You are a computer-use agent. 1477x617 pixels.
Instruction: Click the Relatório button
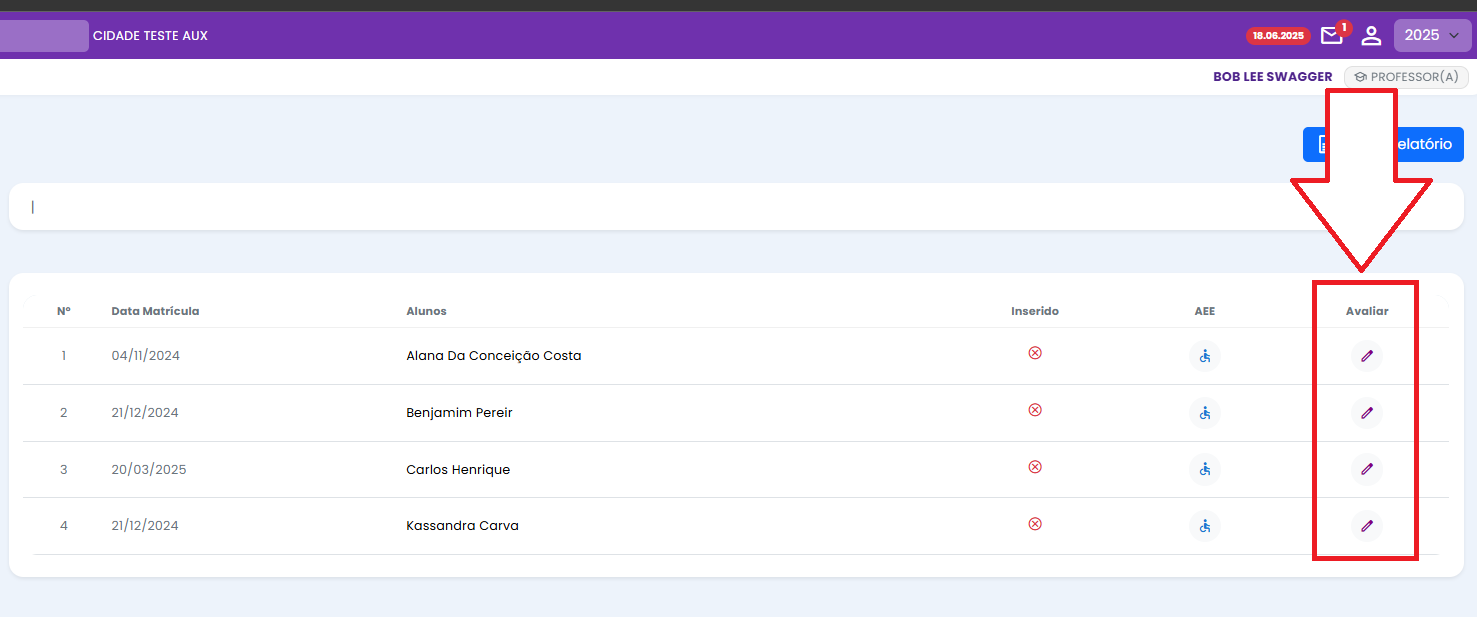[1383, 144]
